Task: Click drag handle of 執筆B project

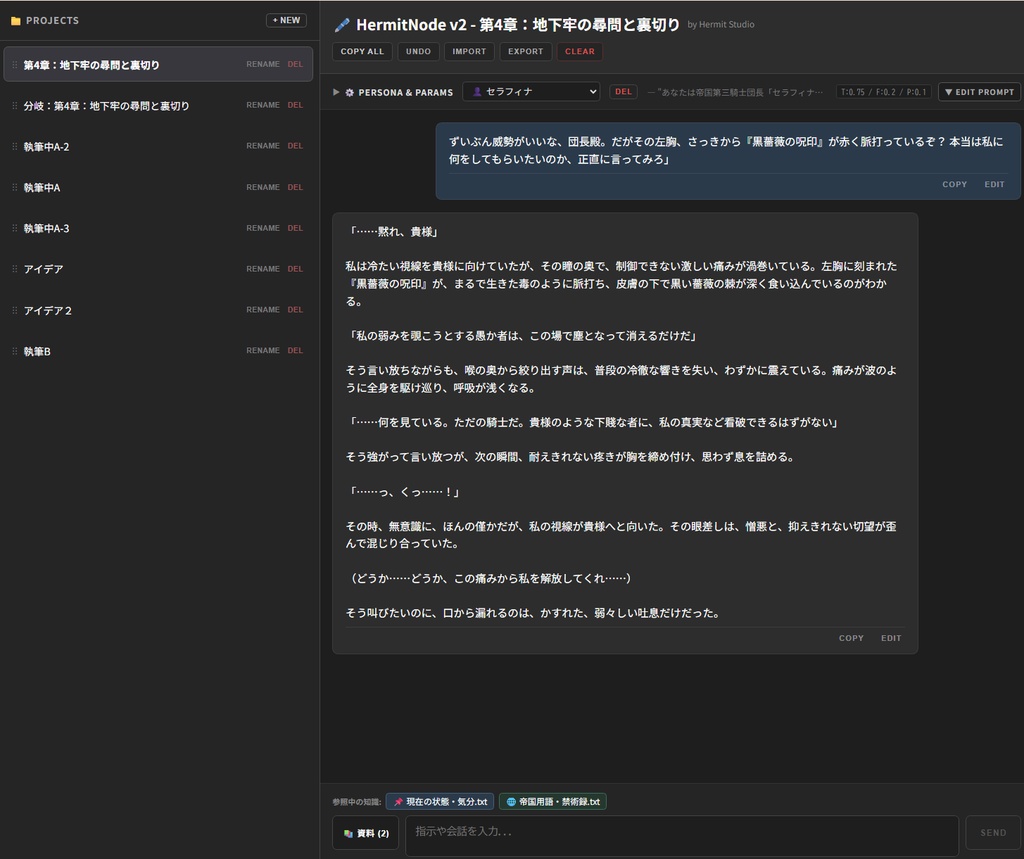Action: (x=14, y=351)
